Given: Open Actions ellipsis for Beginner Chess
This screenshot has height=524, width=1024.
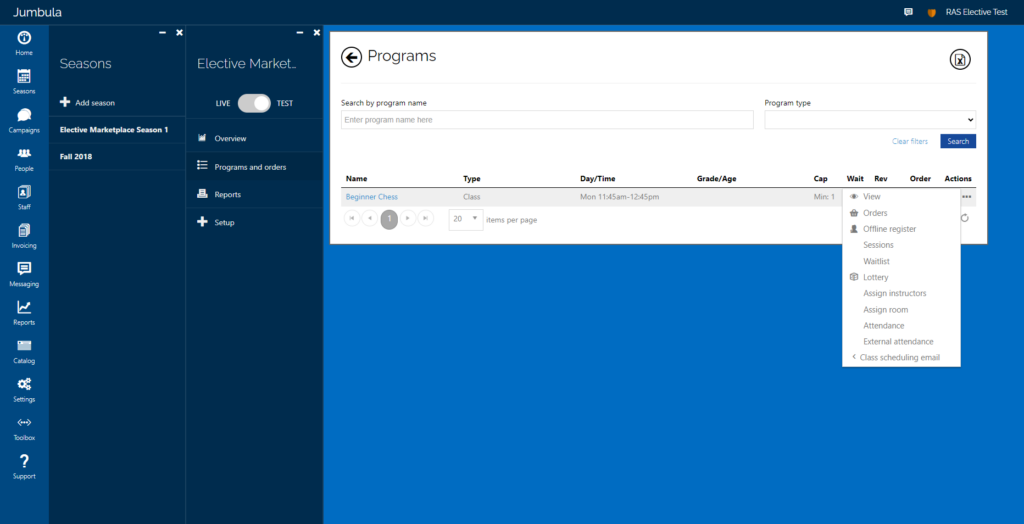Looking at the screenshot, I should (x=966, y=197).
